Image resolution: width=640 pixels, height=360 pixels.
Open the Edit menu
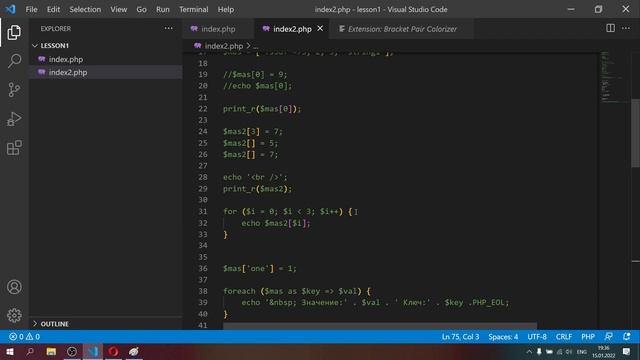(x=53, y=9)
